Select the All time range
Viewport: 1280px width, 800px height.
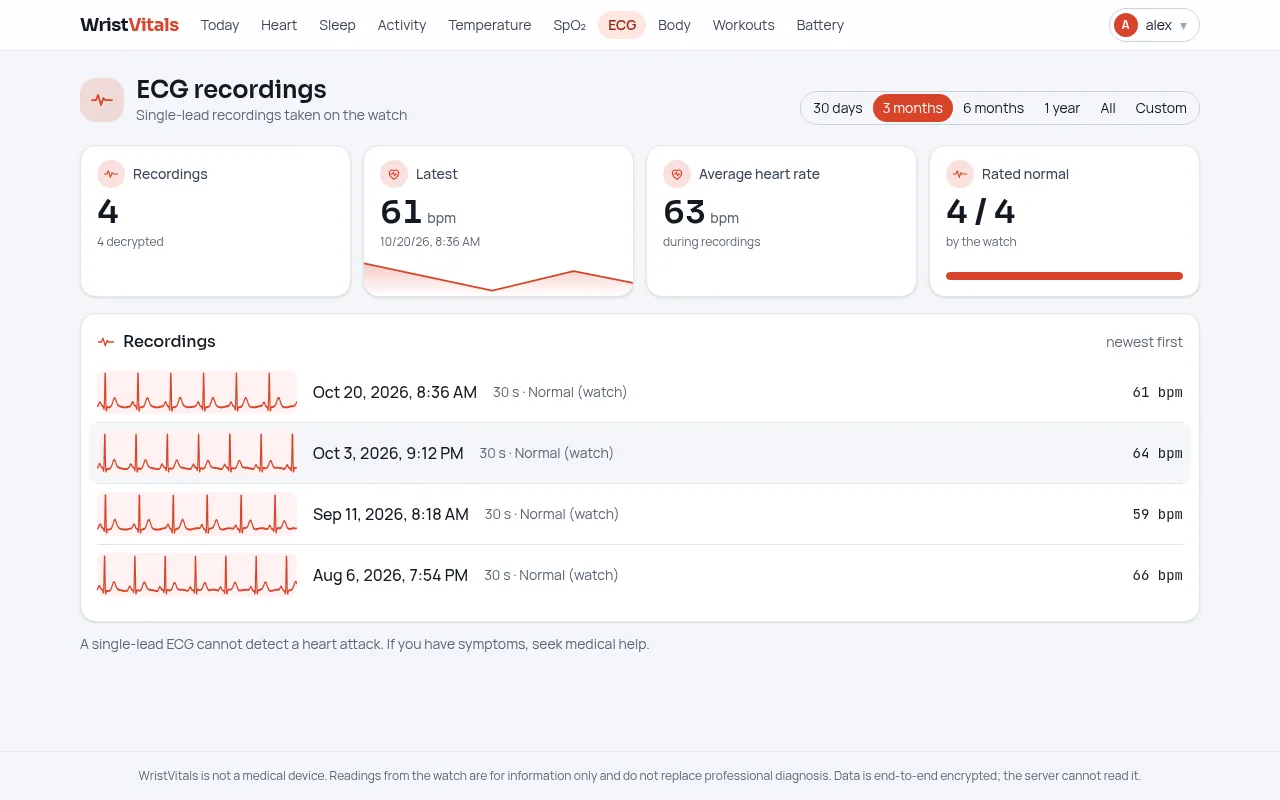pyautogui.click(x=1108, y=108)
